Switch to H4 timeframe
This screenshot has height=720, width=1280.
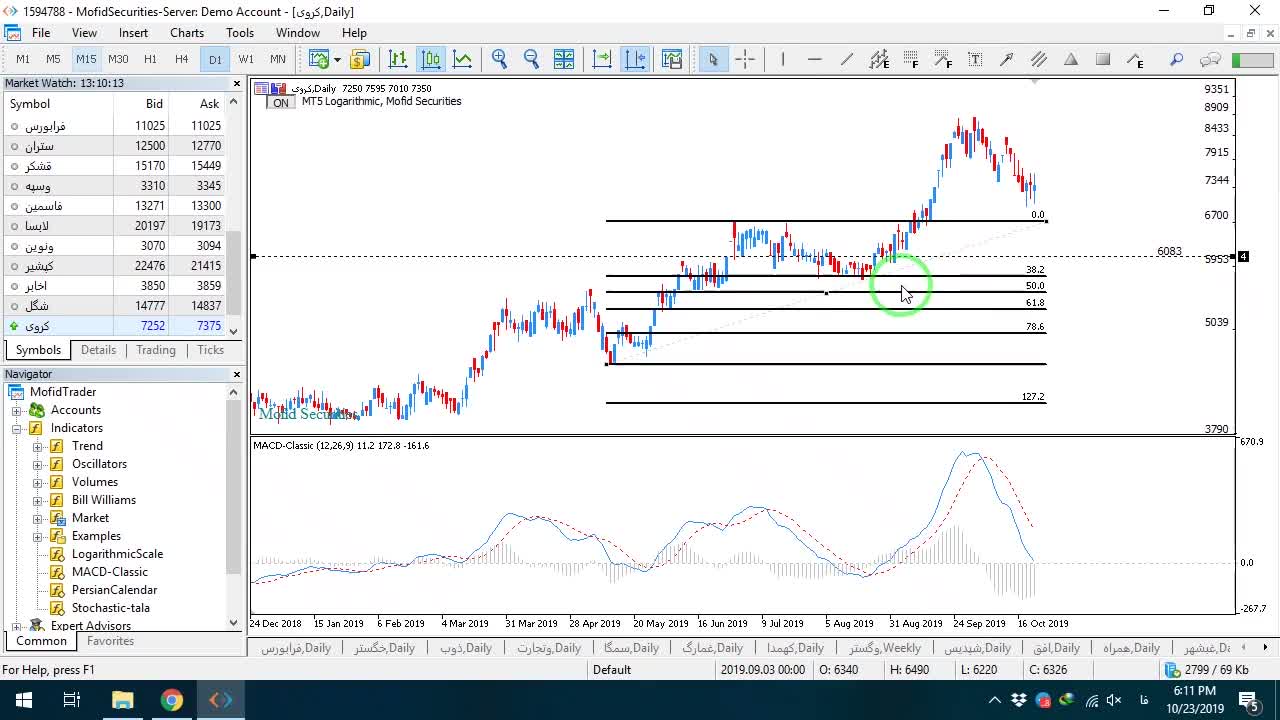(182, 59)
